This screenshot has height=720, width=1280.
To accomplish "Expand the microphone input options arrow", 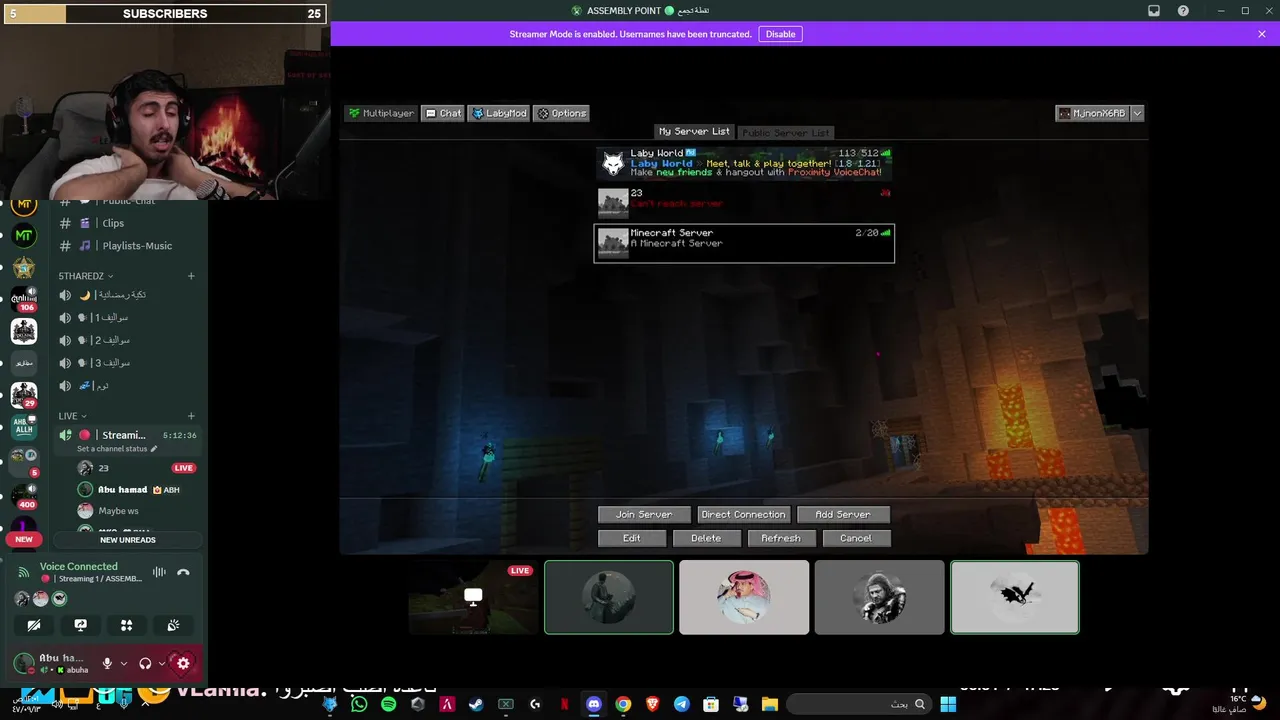I will coord(124,663).
